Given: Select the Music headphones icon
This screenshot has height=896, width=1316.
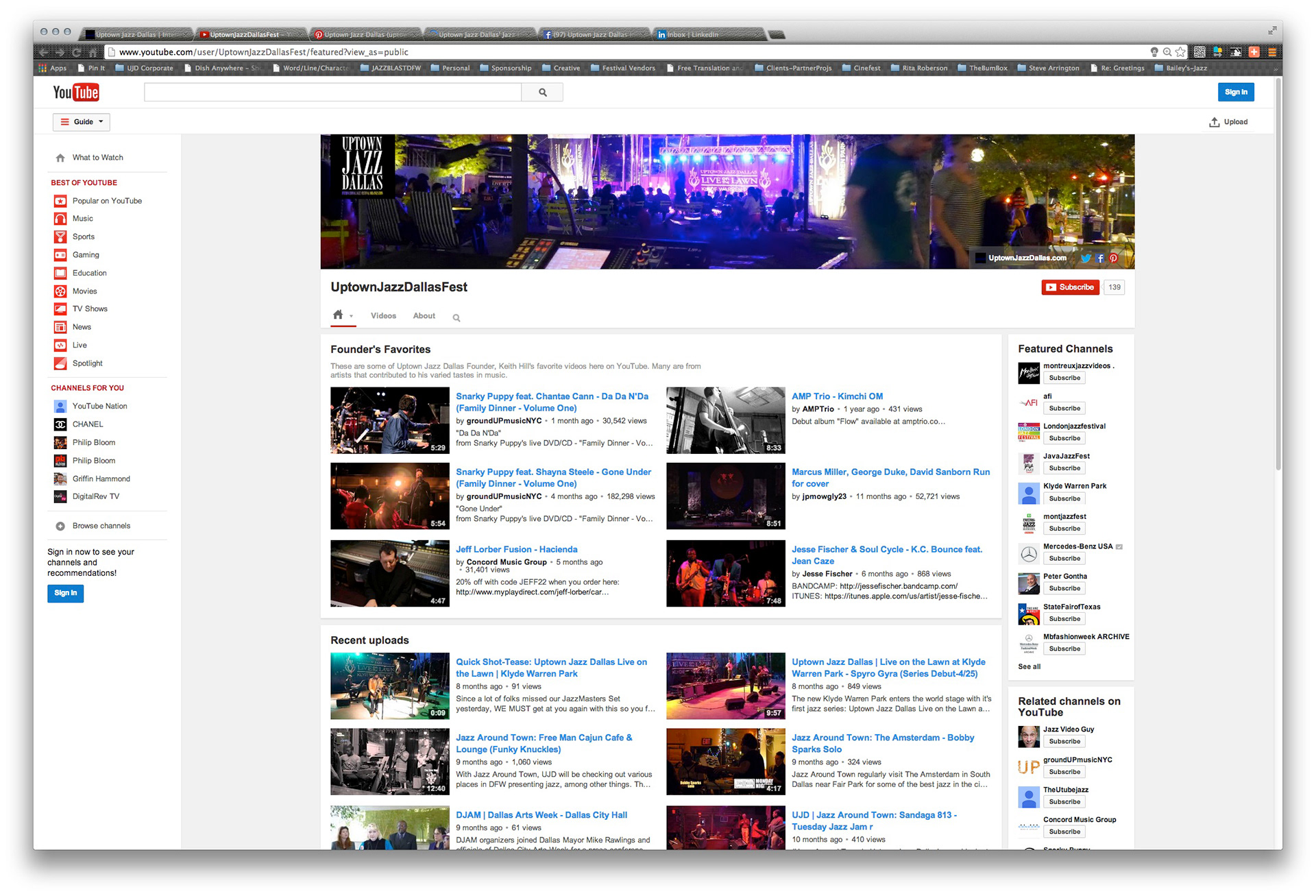Looking at the screenshot, I should tap(60, 219).
